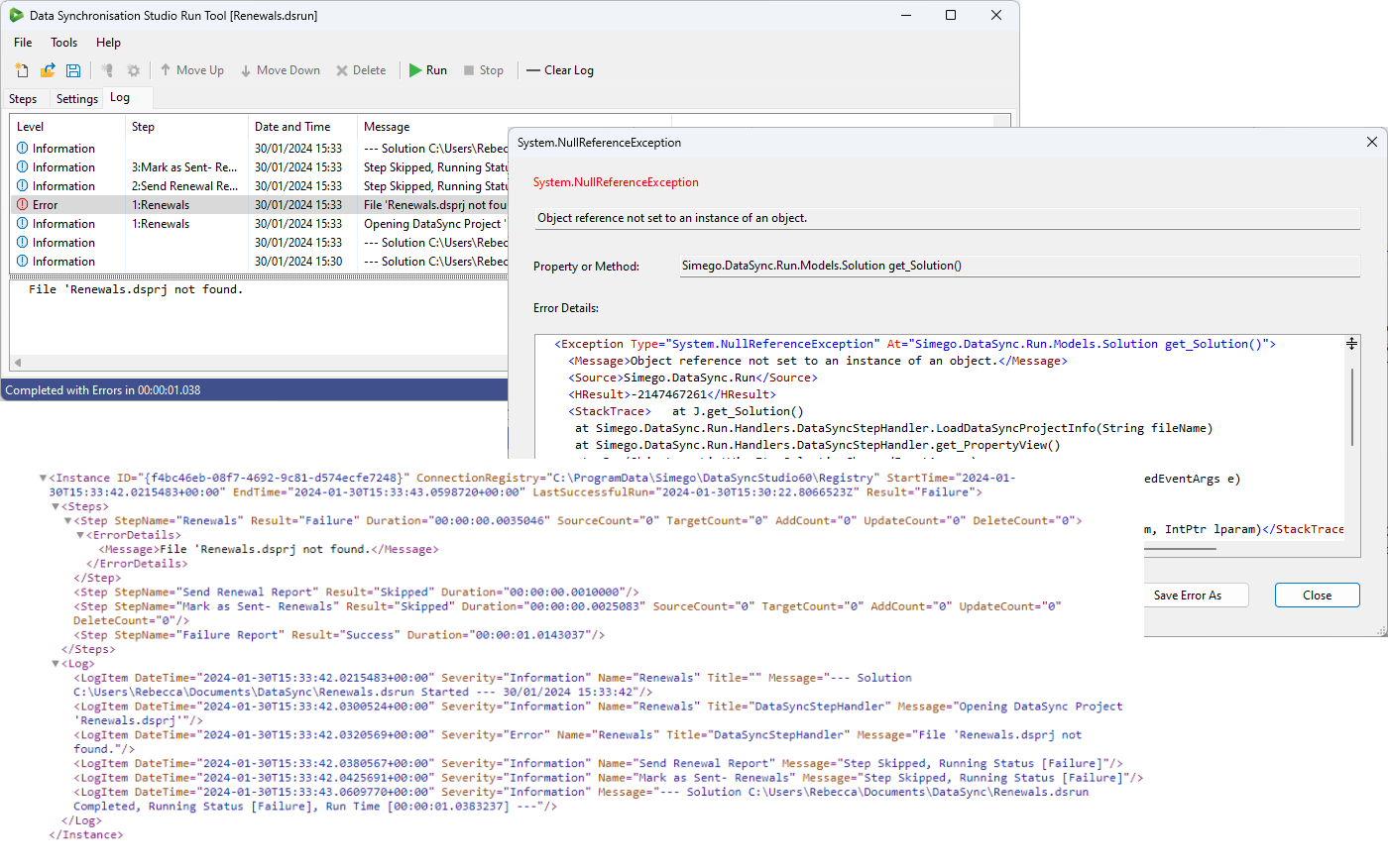
Task: Collapse the Steps node in the XML tree
Action: [56, 506]
